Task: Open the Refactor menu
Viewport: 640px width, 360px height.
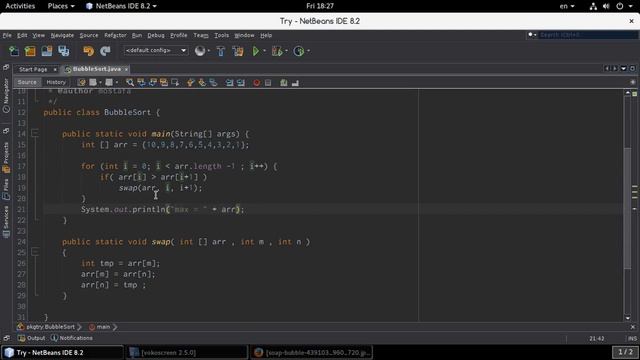Action: 115,36
